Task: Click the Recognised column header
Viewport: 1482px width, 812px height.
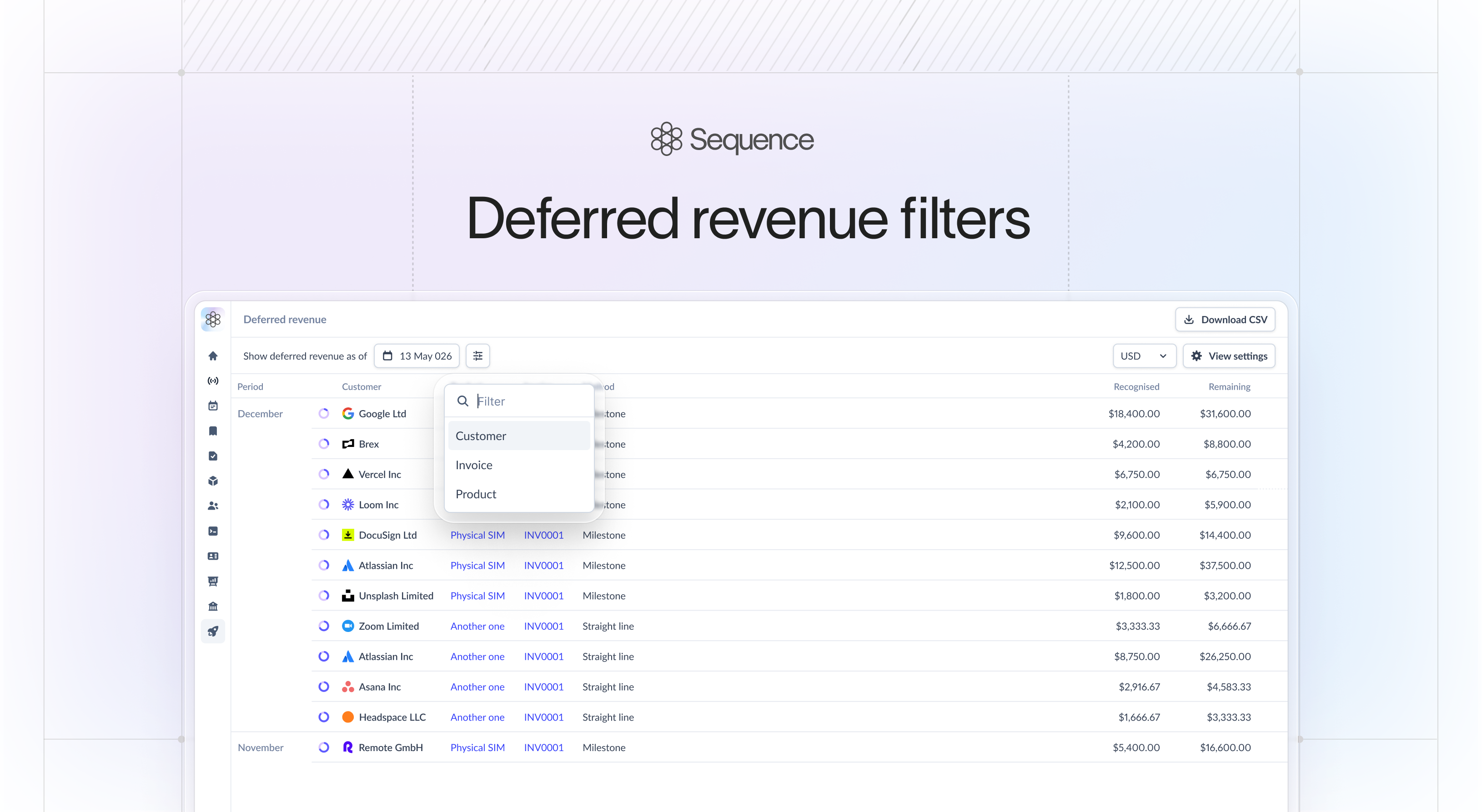Action: click(1136, 386)
